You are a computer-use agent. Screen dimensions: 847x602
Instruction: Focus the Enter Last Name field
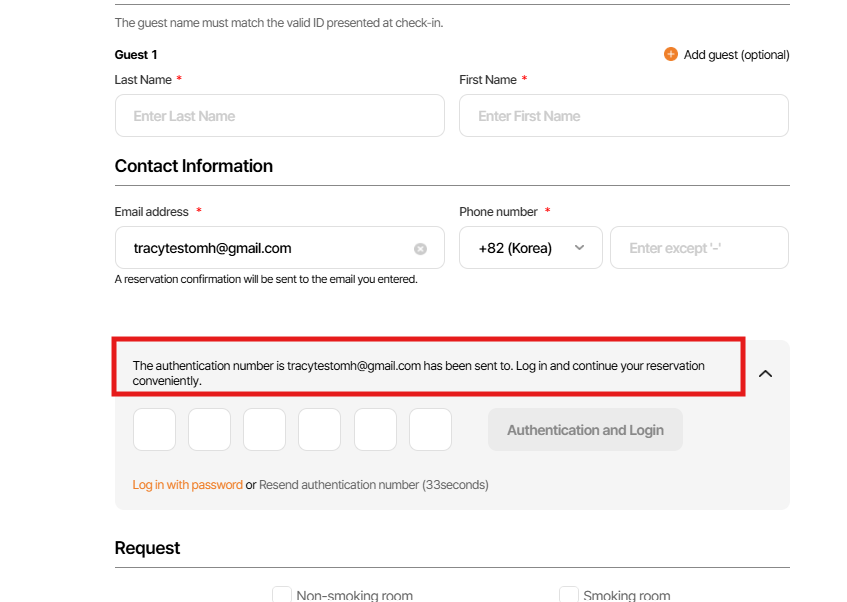click(279, 116)
